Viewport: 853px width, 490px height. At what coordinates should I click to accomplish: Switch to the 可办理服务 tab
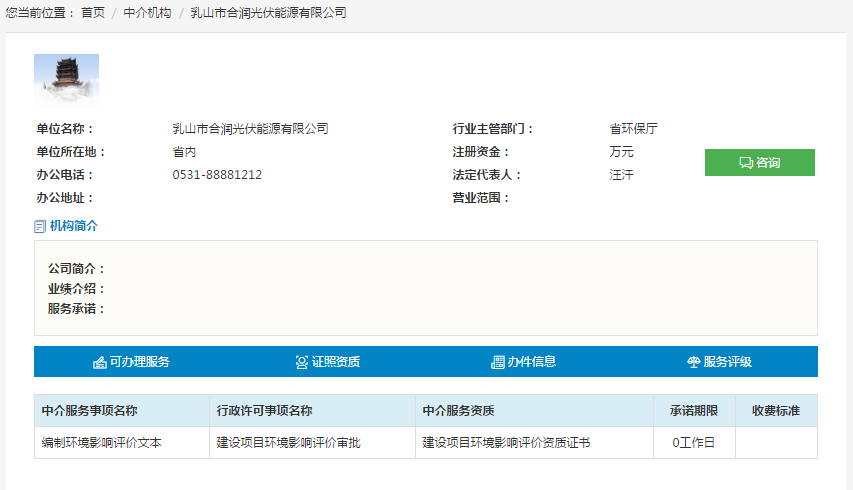pos(139,362)
